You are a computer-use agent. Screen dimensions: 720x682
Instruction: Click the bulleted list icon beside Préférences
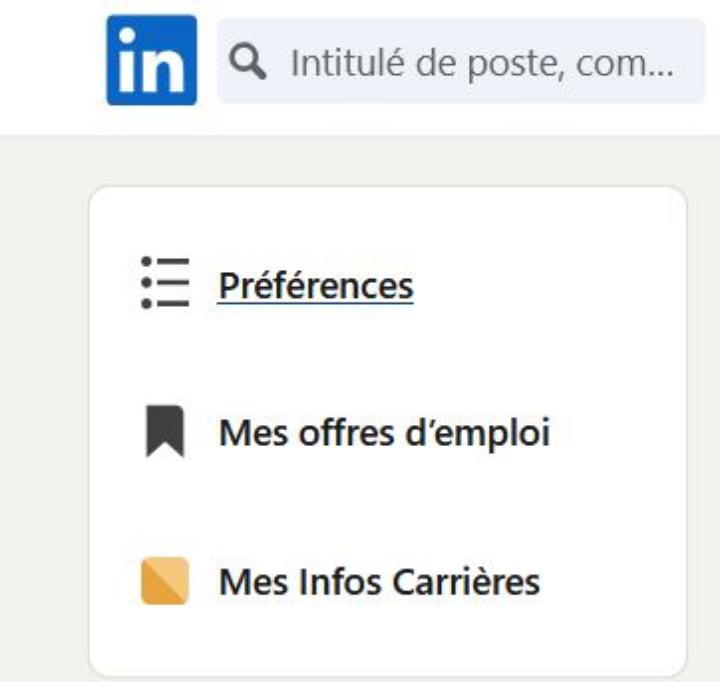click(165, 283)
